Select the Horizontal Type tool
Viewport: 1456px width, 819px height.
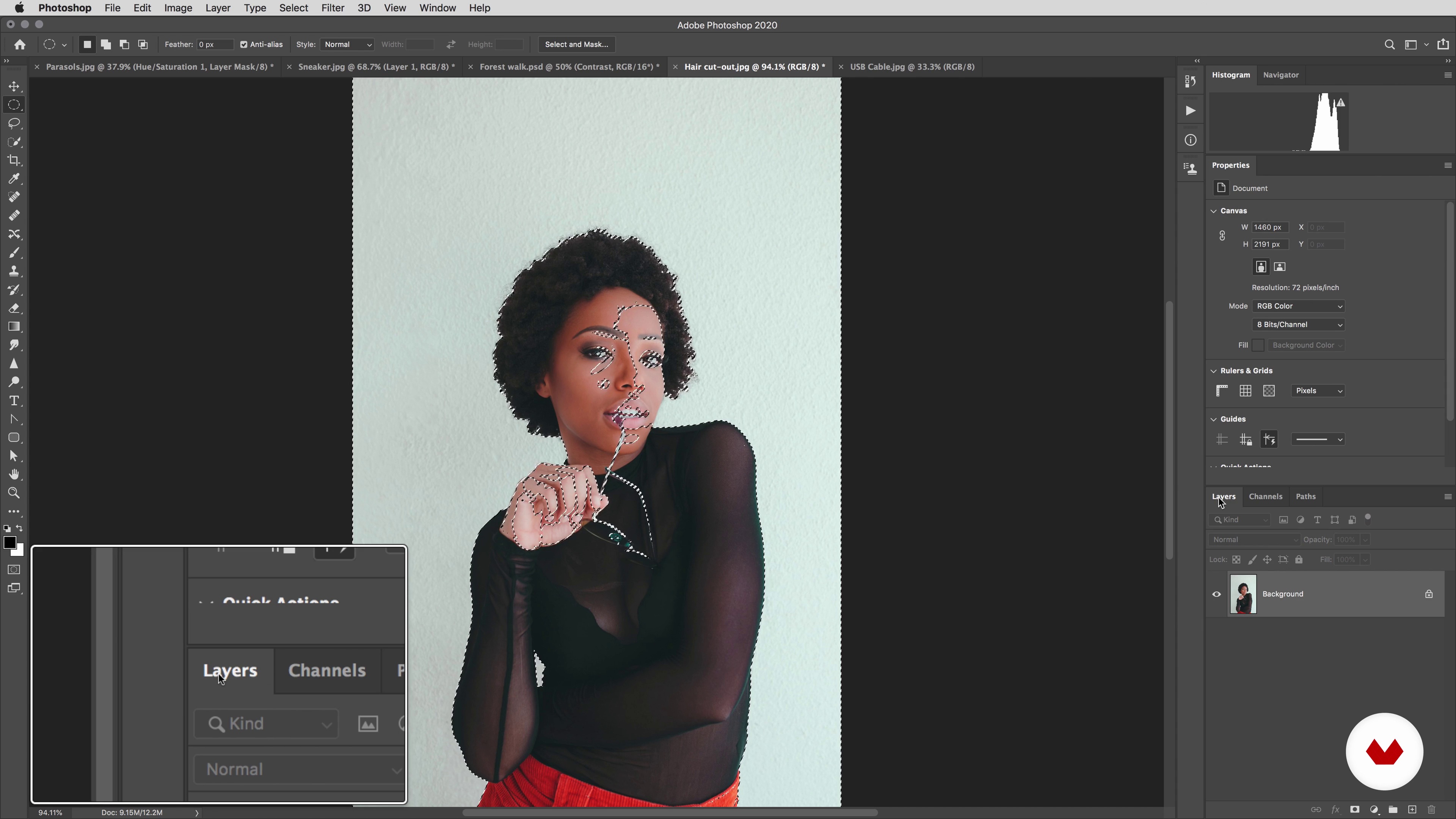[14, 401]
